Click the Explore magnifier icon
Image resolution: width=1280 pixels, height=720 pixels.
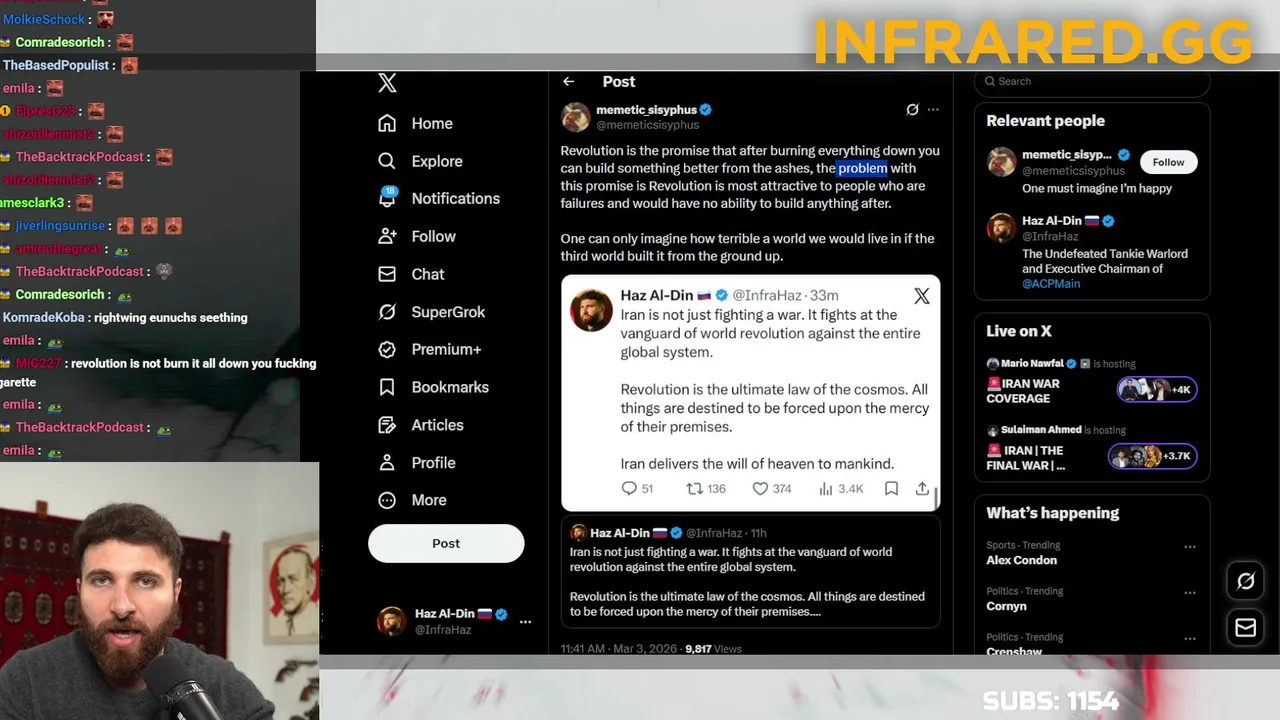387,161
